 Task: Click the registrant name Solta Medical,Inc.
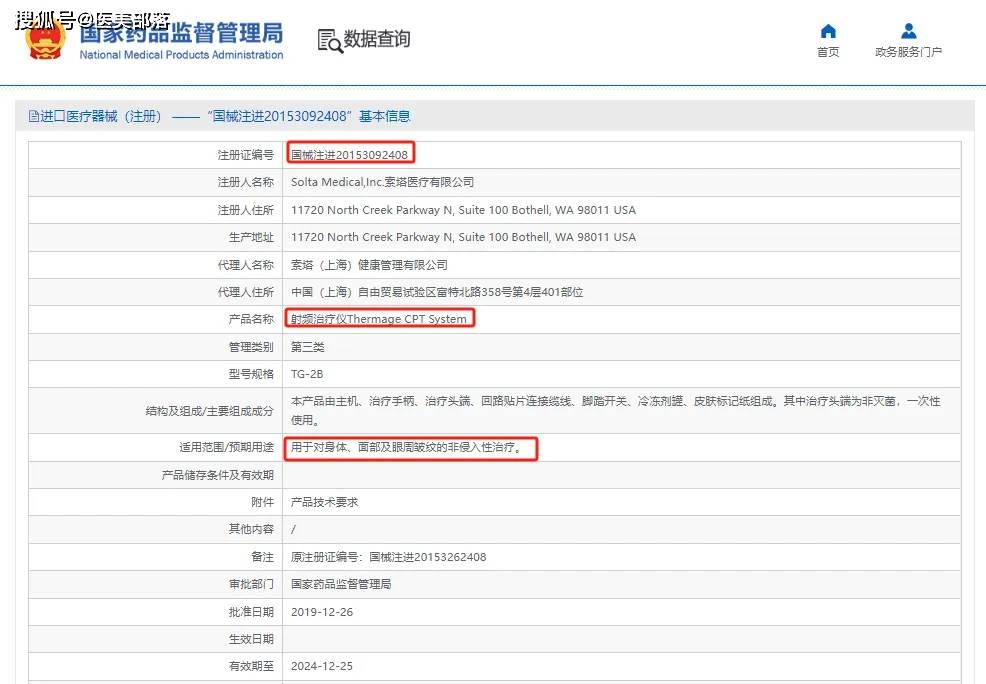(x=382, y=182)
